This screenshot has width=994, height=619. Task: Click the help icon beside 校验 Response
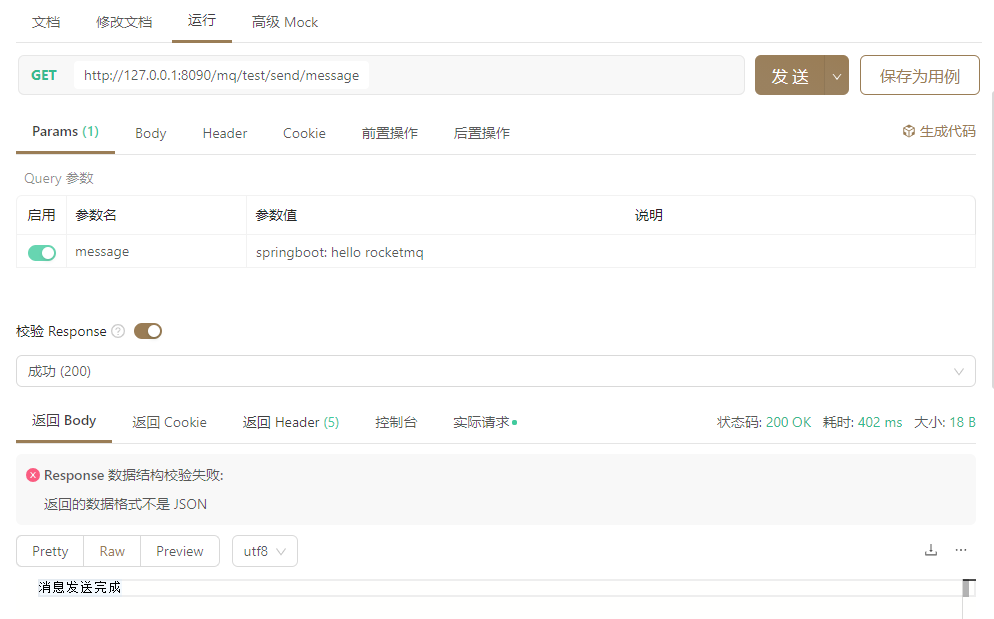pyautogui.click(x=118, y=331)
